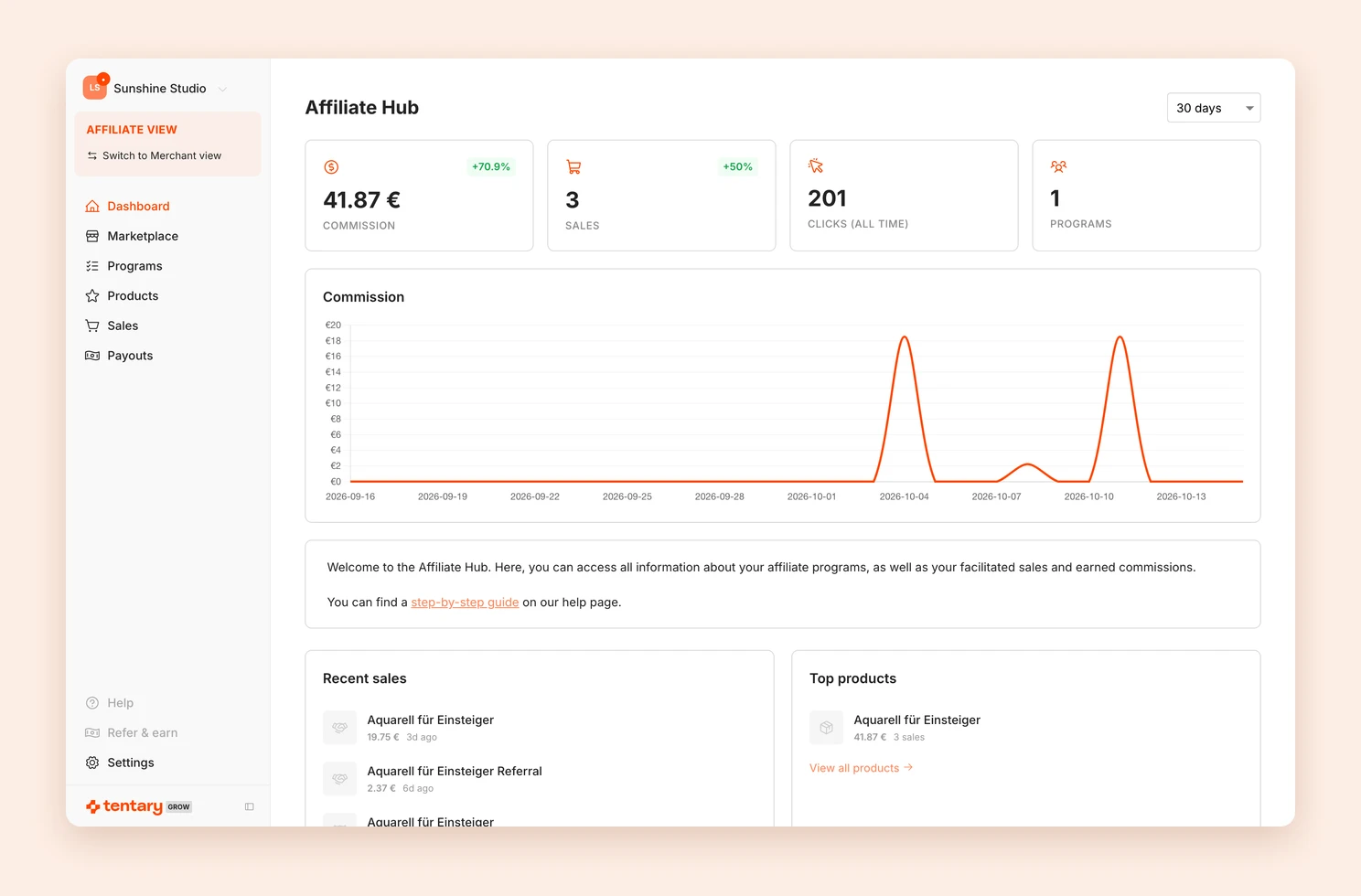Click the GROW plan badge
The image size is (1361, 896).
pyautogui.click(x=179, y=807)
